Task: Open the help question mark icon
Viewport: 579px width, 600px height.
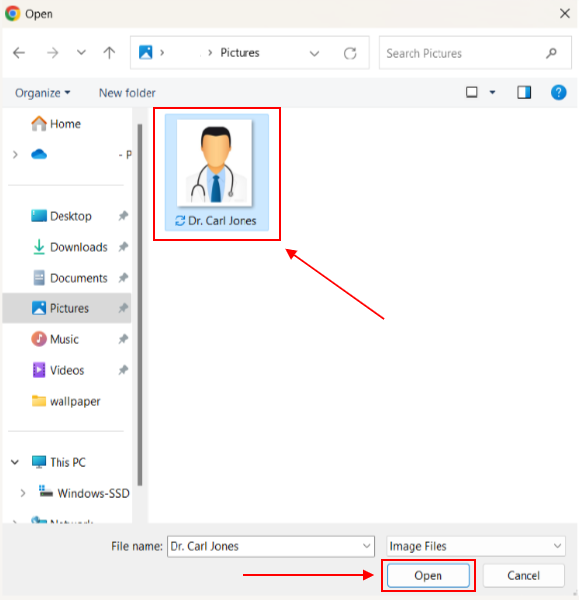Action: (558, 93)
